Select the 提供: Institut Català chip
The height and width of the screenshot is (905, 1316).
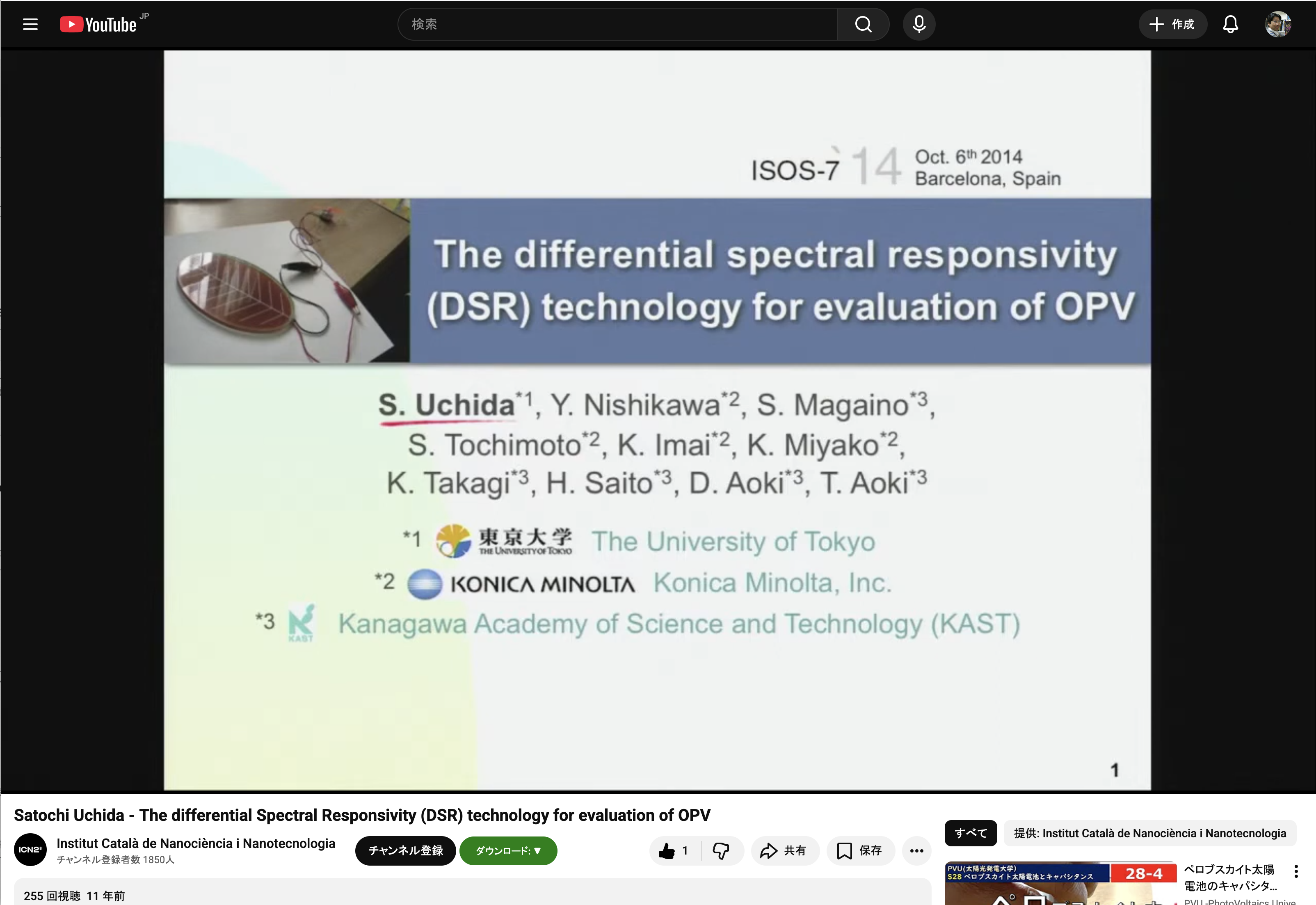click(x=1149, y=833)
